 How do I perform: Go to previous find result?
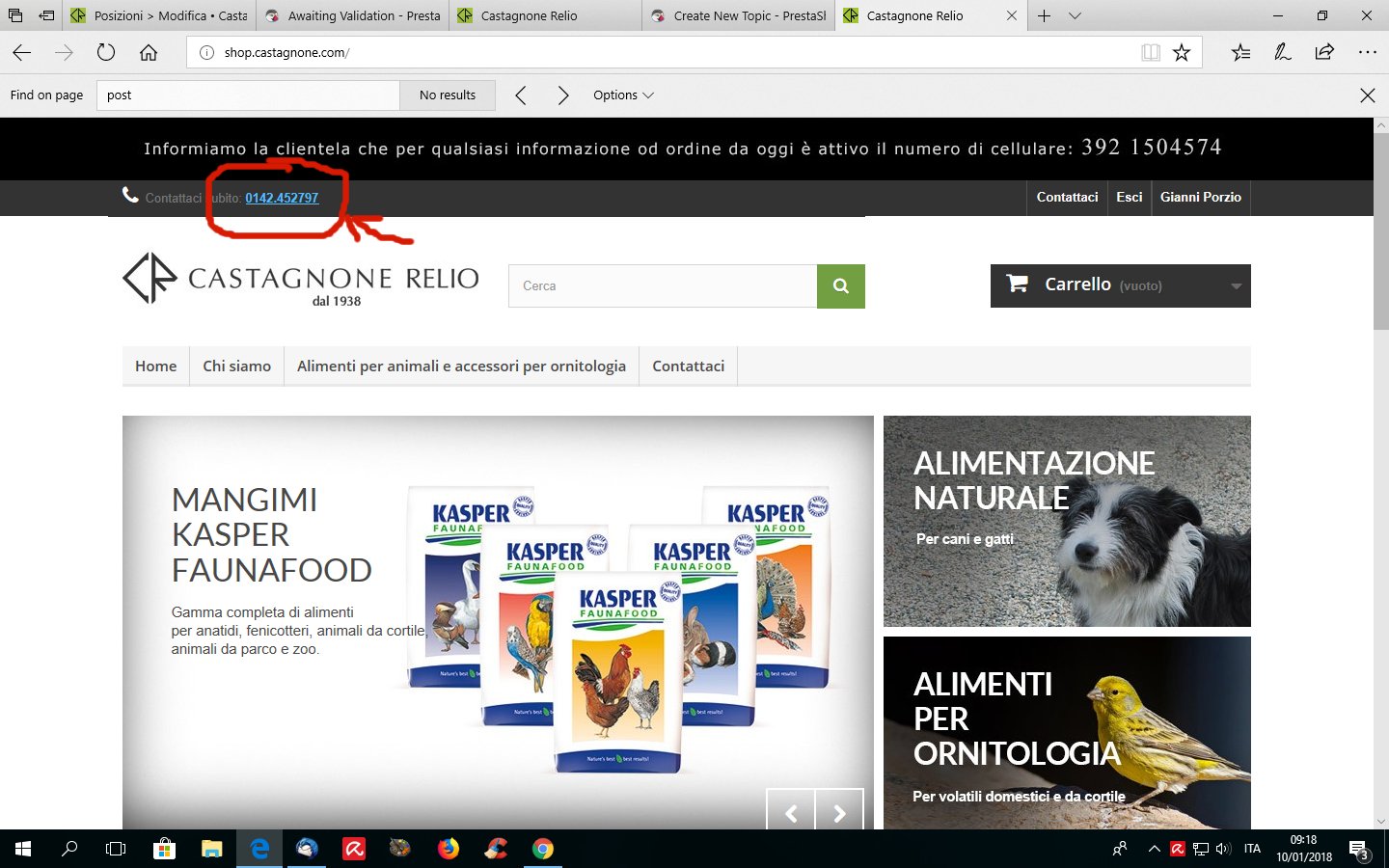click(x=521, y=95)
